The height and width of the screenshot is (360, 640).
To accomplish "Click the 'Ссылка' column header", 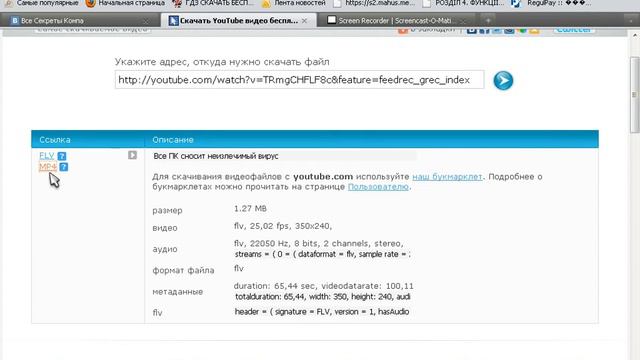I will point(55,140).
